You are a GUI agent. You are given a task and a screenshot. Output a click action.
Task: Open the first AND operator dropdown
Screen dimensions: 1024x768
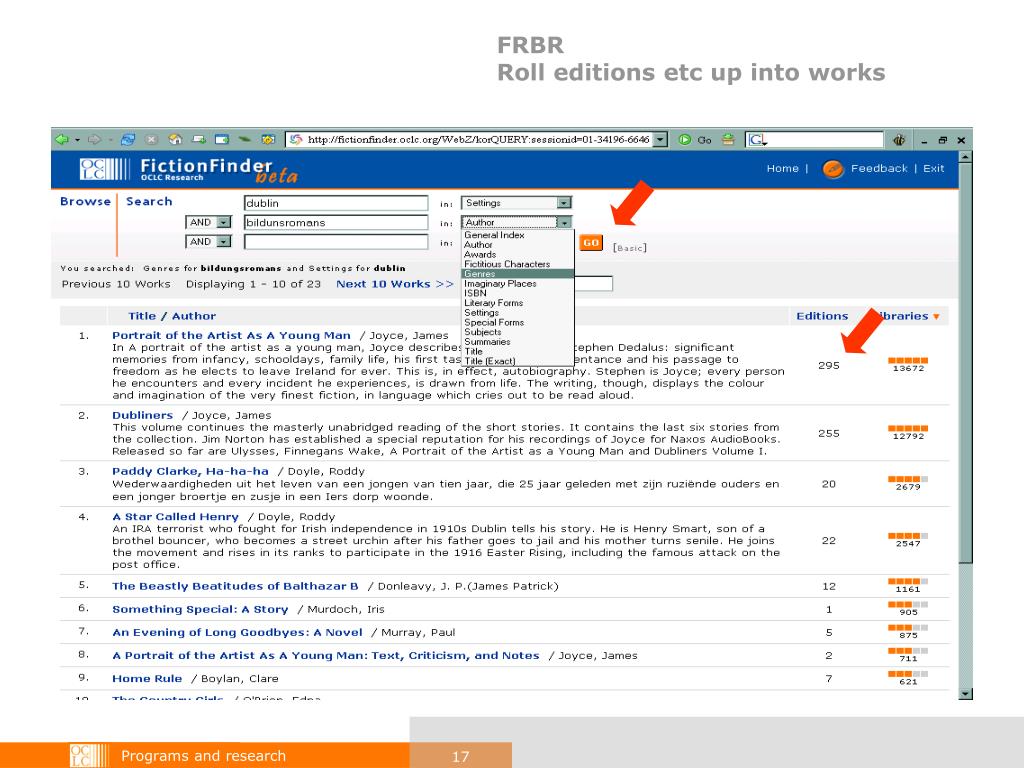click(x=223, y=223)
